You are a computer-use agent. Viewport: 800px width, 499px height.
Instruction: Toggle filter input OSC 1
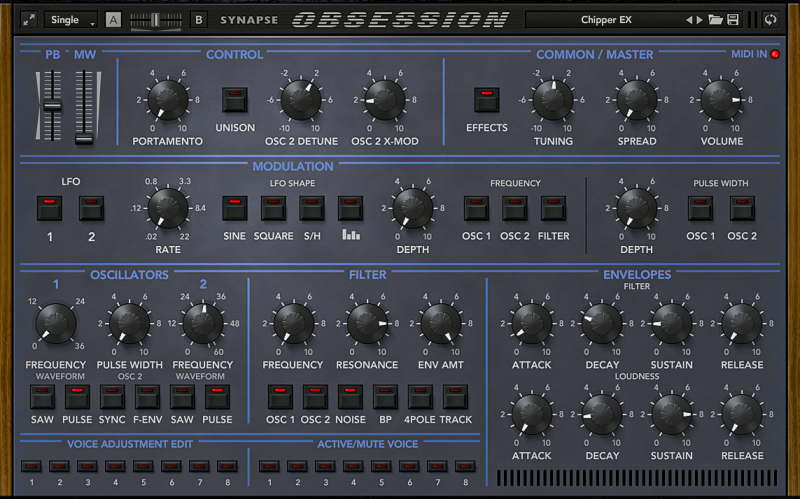pos(280,397)
